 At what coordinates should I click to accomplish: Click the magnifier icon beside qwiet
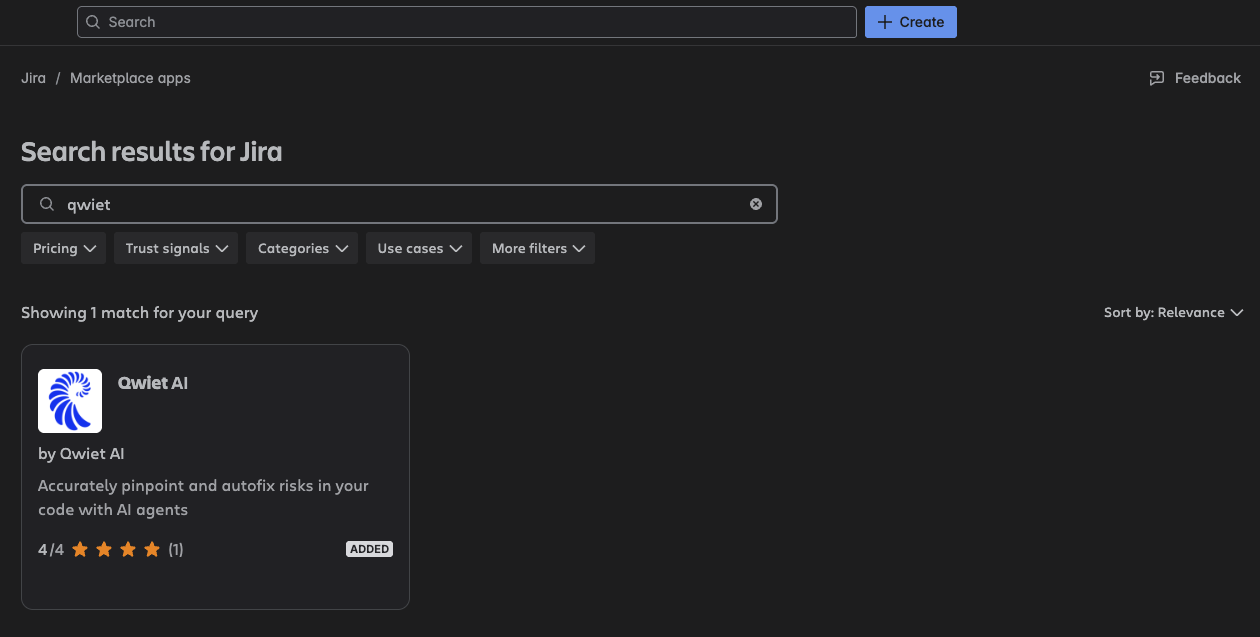[46, 204]
